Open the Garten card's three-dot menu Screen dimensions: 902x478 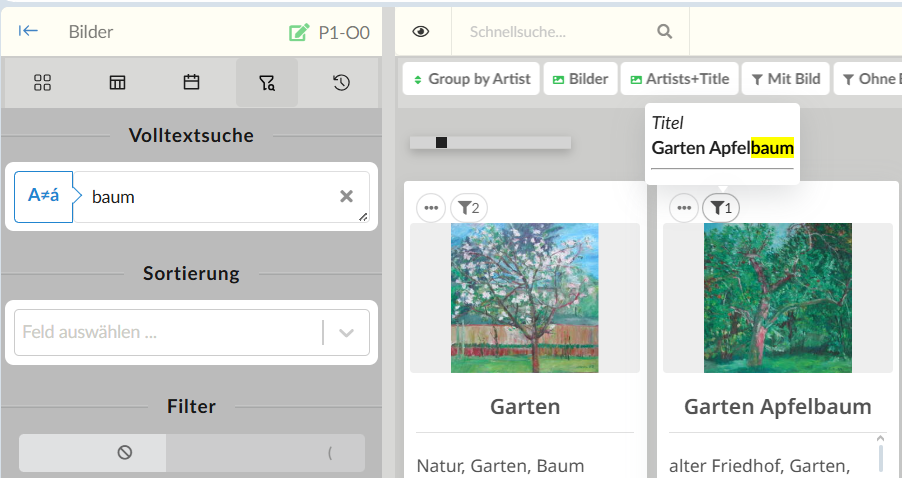pyautogui.click(x=431, y=208)
